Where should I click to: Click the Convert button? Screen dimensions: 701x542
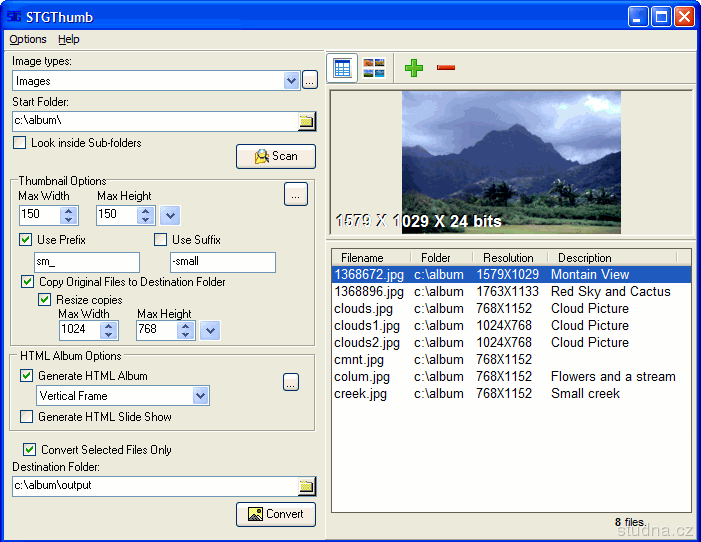276,514
